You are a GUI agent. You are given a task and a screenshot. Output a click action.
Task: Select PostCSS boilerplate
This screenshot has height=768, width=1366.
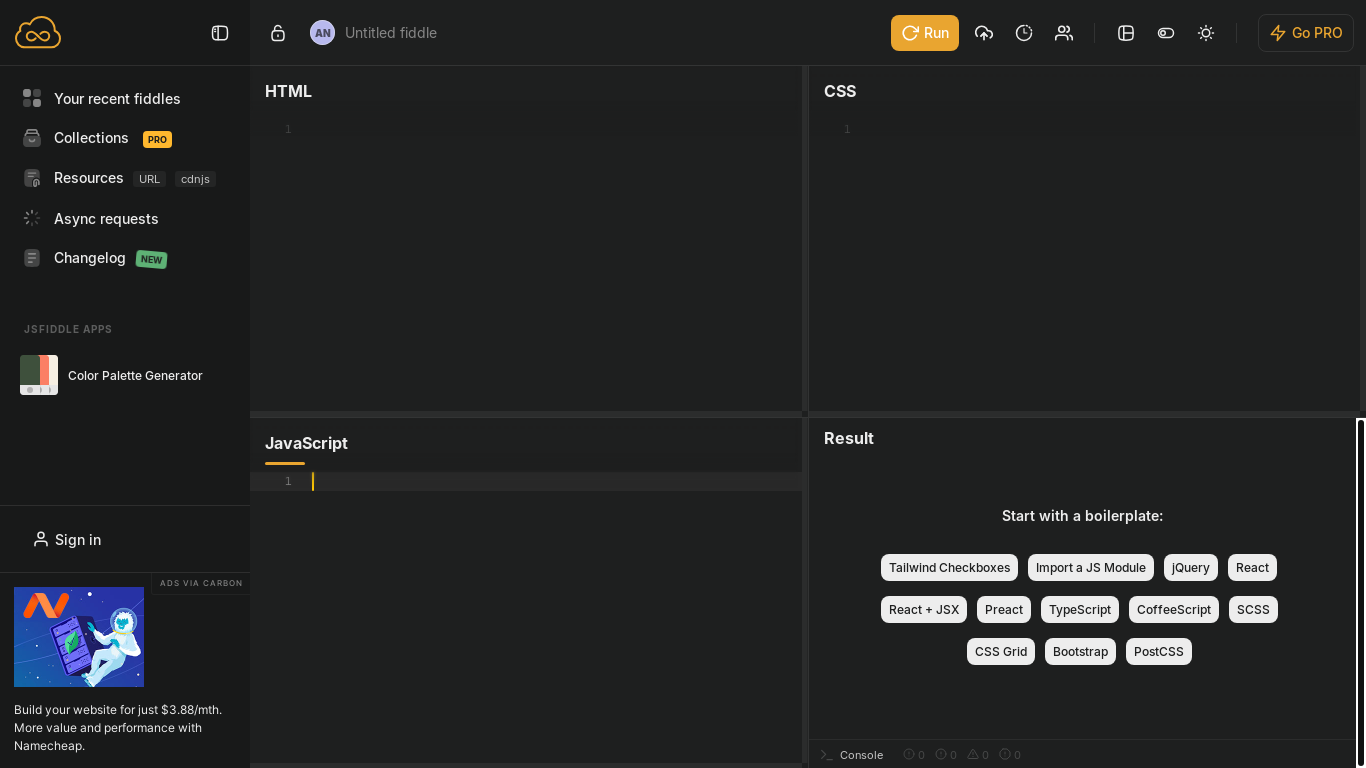point(1159,652)
